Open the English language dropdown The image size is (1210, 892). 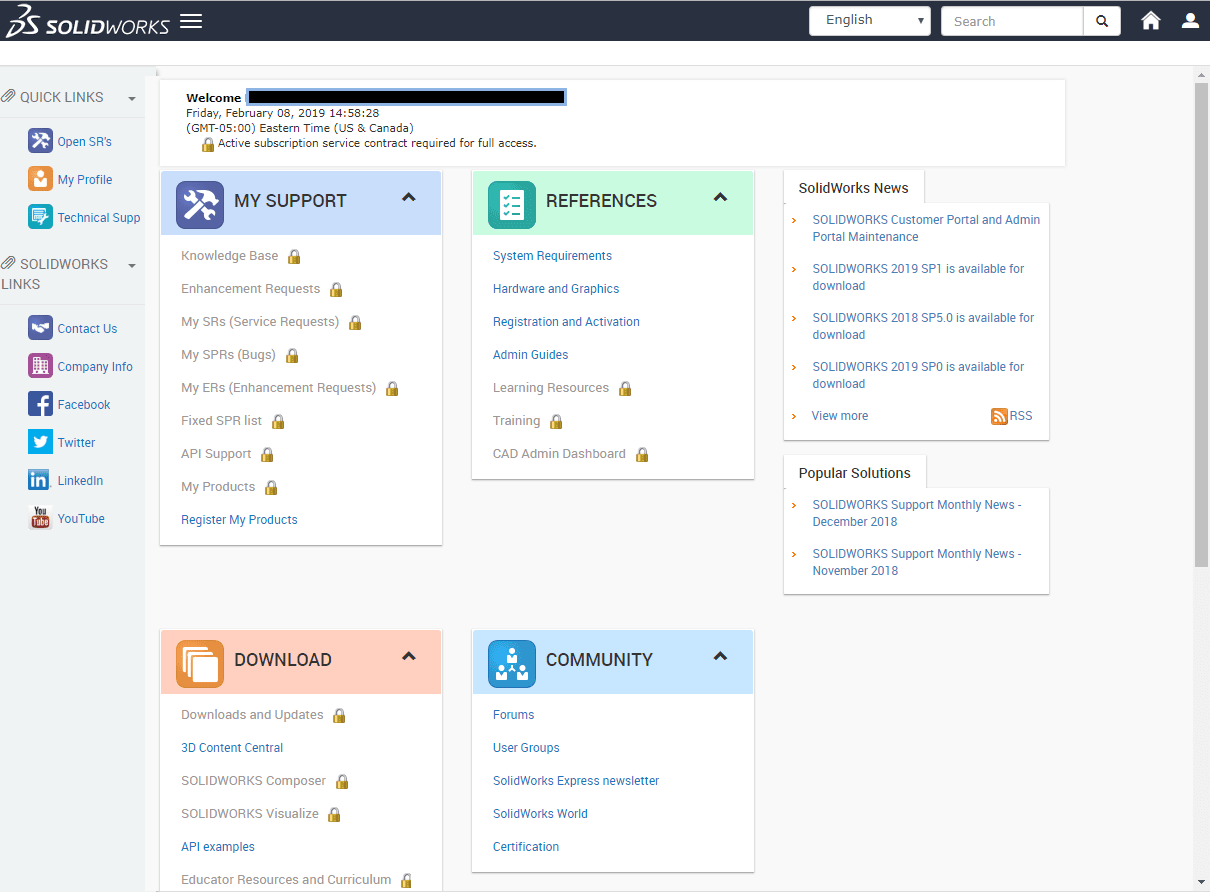(x=870, y=21)
